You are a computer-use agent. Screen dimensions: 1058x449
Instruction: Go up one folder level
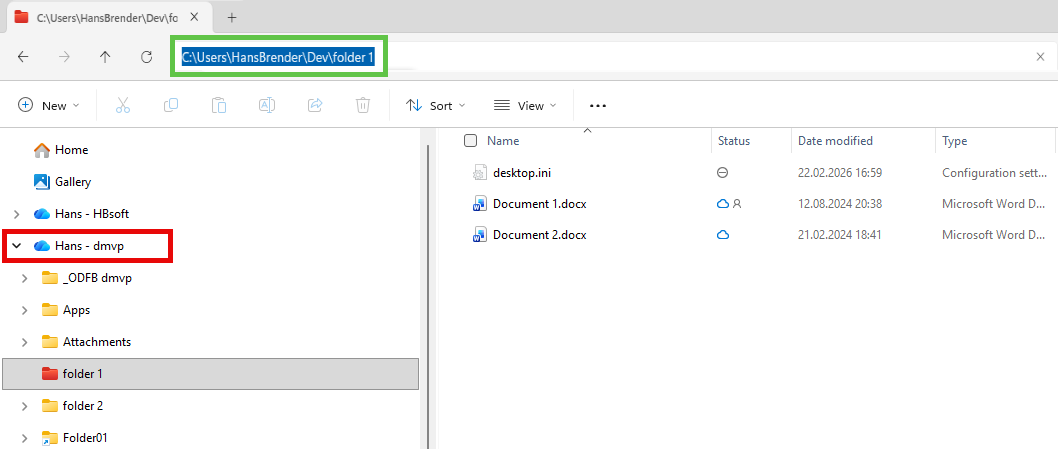(x=105, y=57)
